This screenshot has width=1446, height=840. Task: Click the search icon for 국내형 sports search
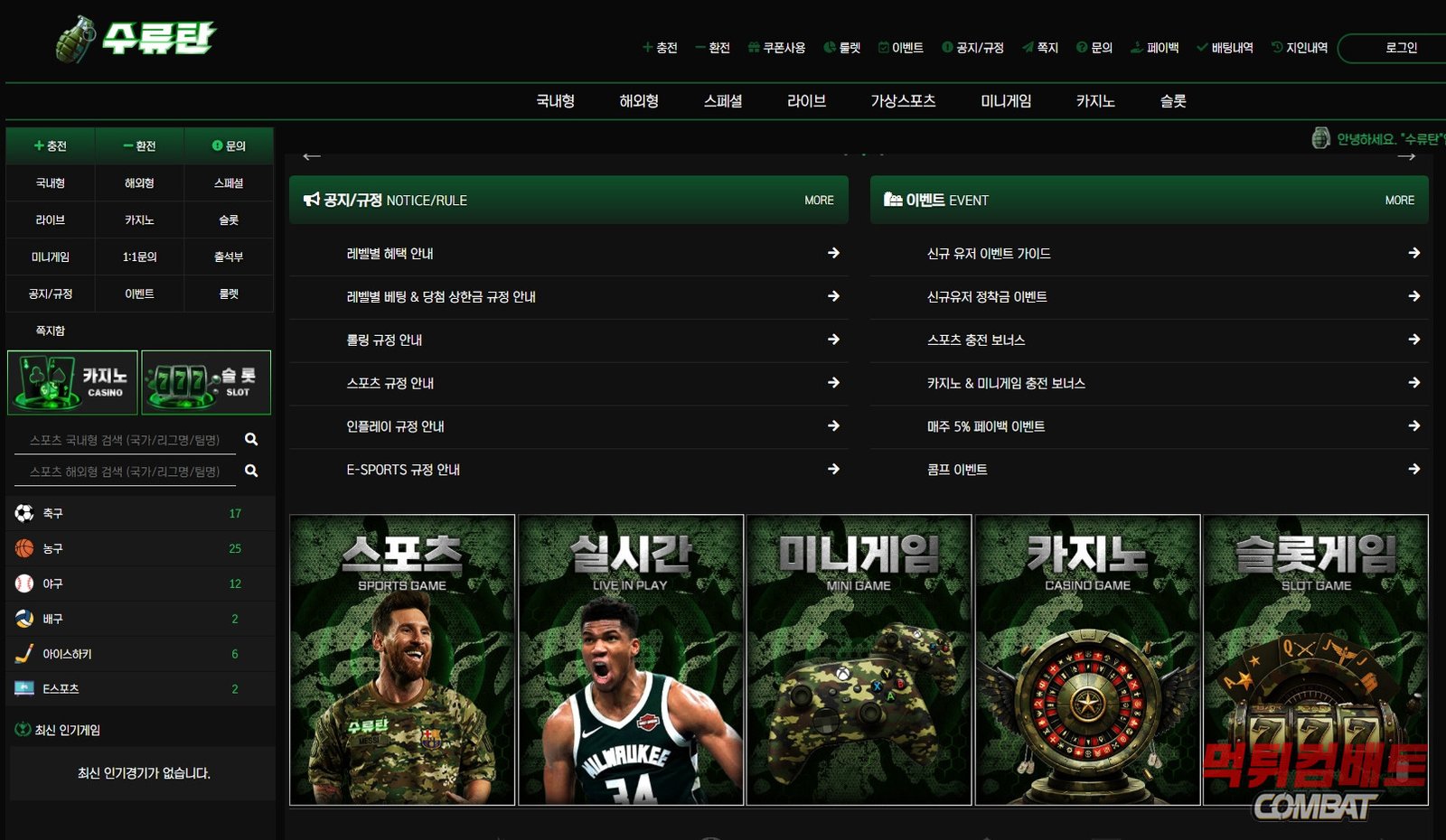[251, 439]
